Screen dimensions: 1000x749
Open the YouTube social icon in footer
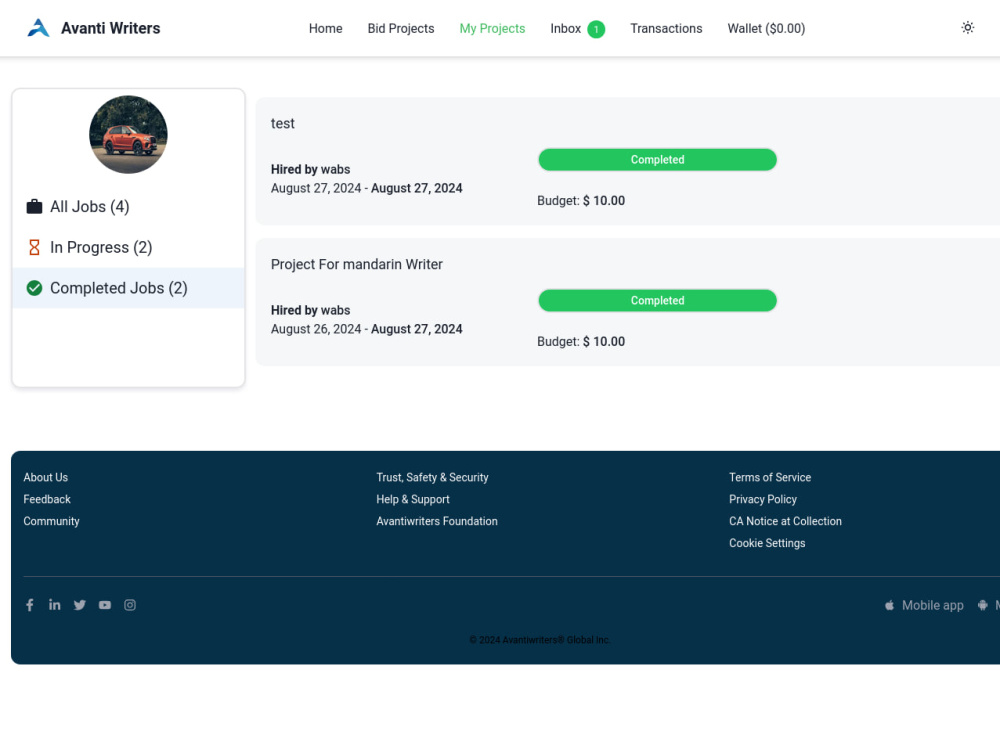[x=105, y=605]
